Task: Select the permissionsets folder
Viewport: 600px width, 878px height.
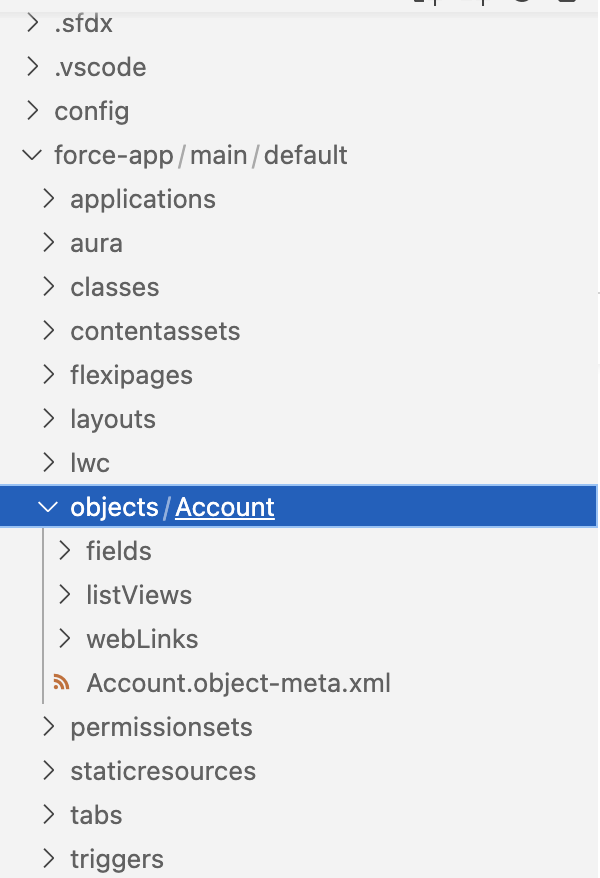Action: (161, 727)
